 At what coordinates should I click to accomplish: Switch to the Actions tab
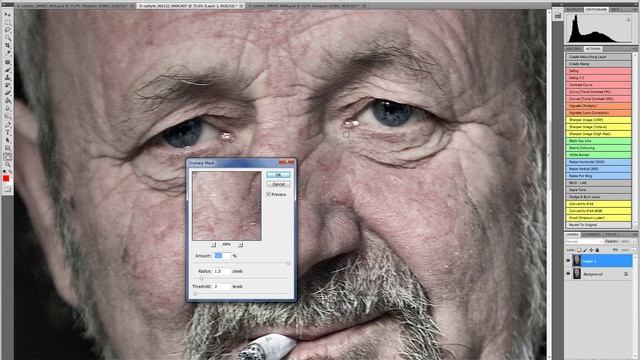(x=593, y=49)
